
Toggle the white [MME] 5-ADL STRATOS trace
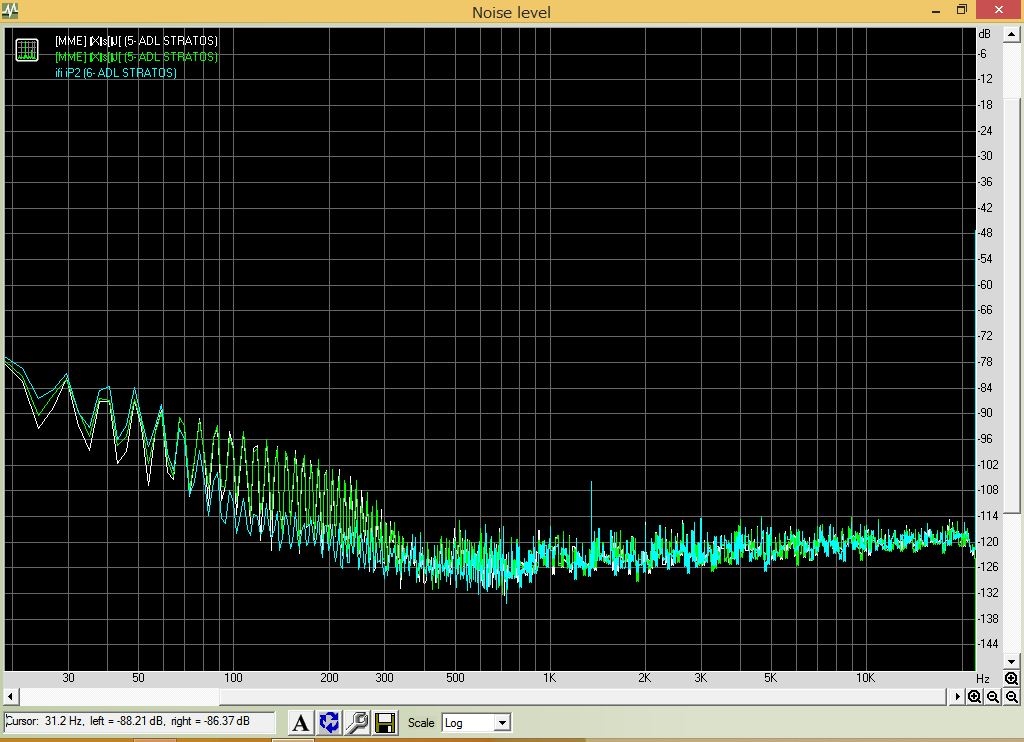[x=136, y=40]
